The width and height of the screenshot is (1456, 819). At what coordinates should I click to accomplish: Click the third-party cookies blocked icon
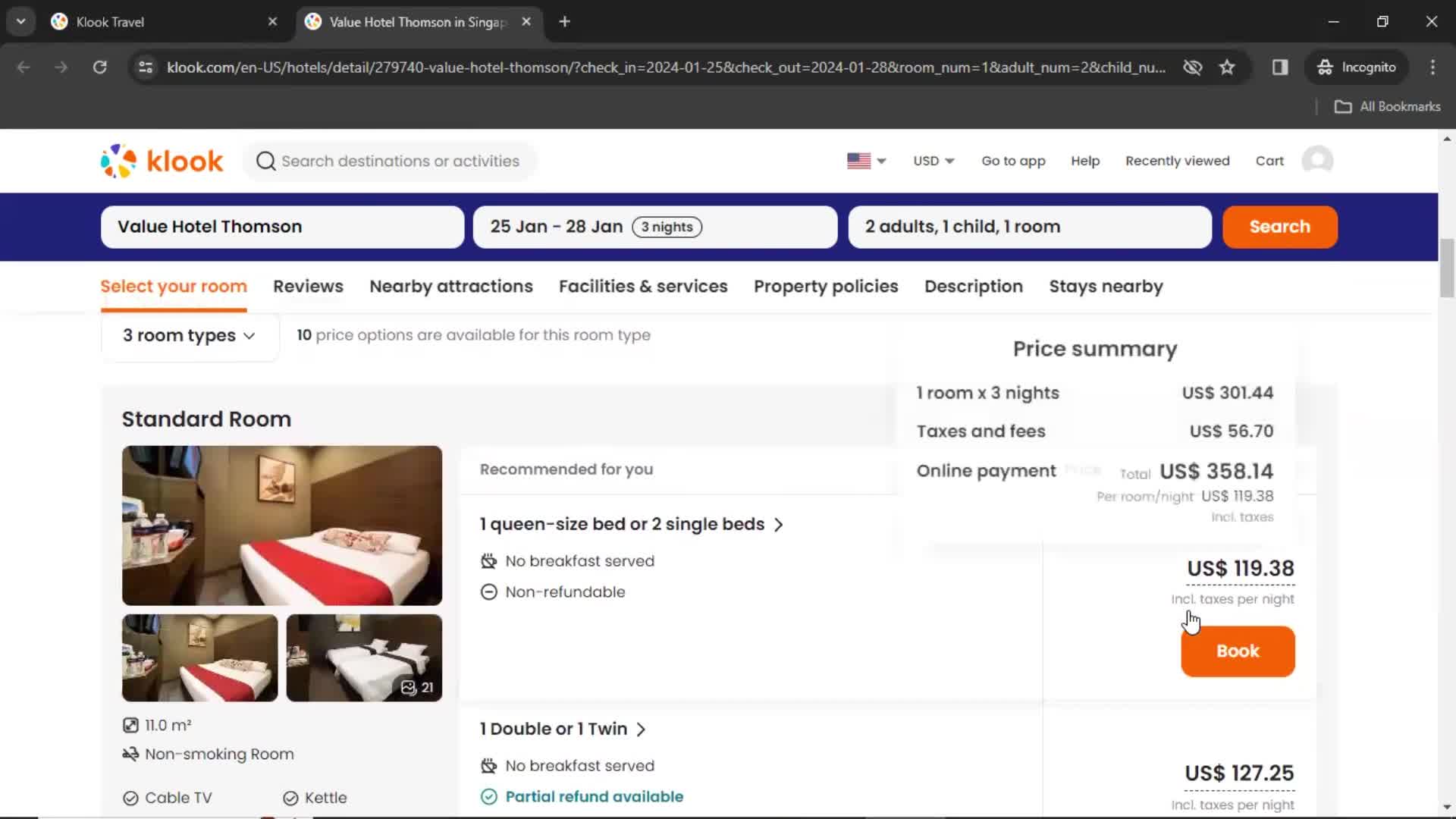(x=1192, y=67)
